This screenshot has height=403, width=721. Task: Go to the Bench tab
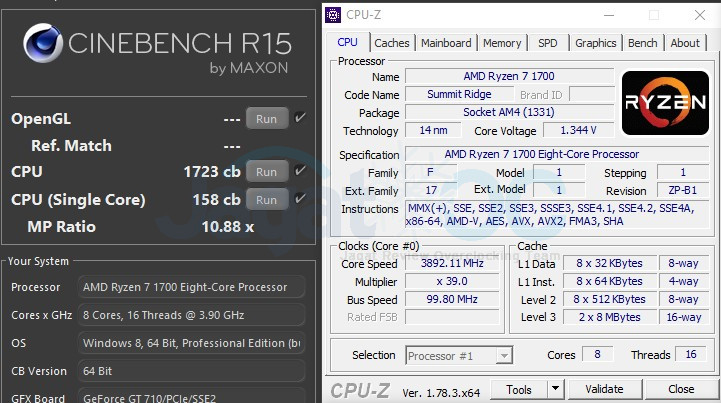pyautogui.click(x=642, y=43)
